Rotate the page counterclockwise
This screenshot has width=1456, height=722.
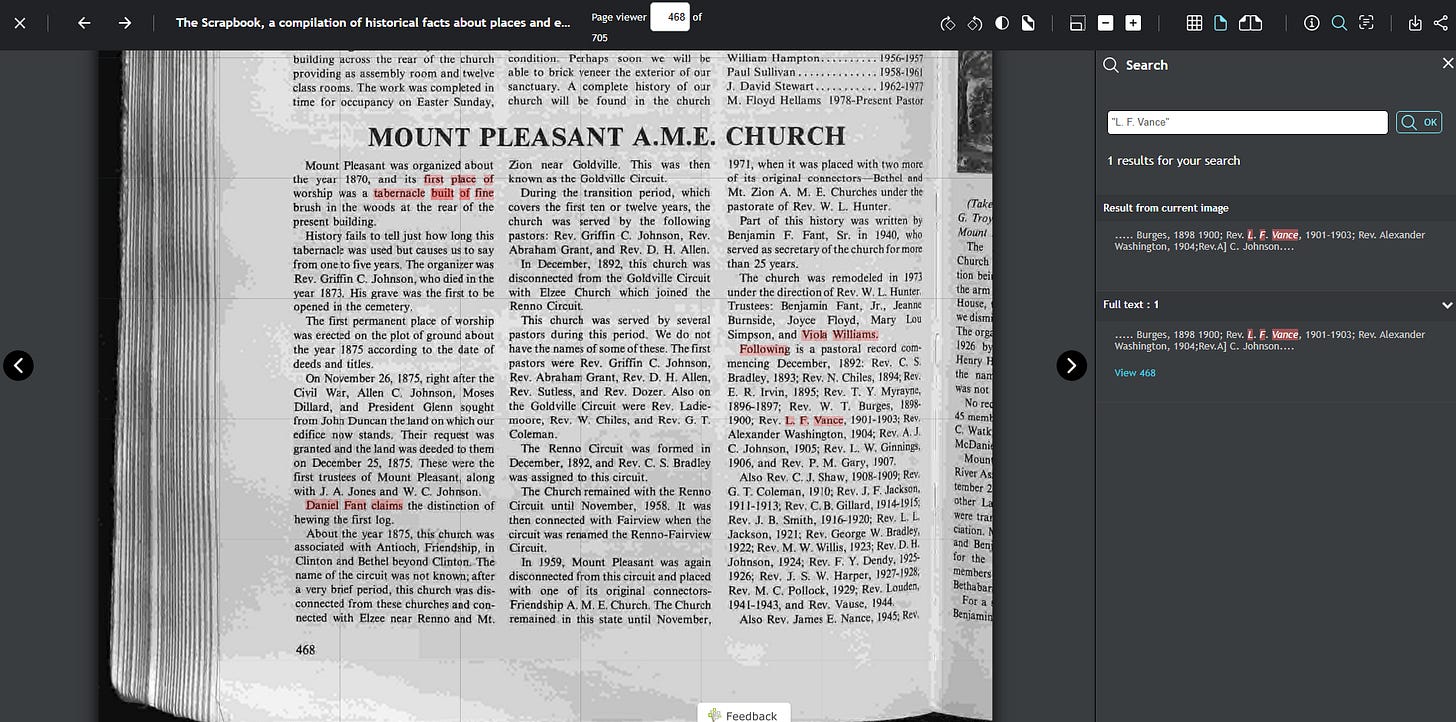pos(975,23)
